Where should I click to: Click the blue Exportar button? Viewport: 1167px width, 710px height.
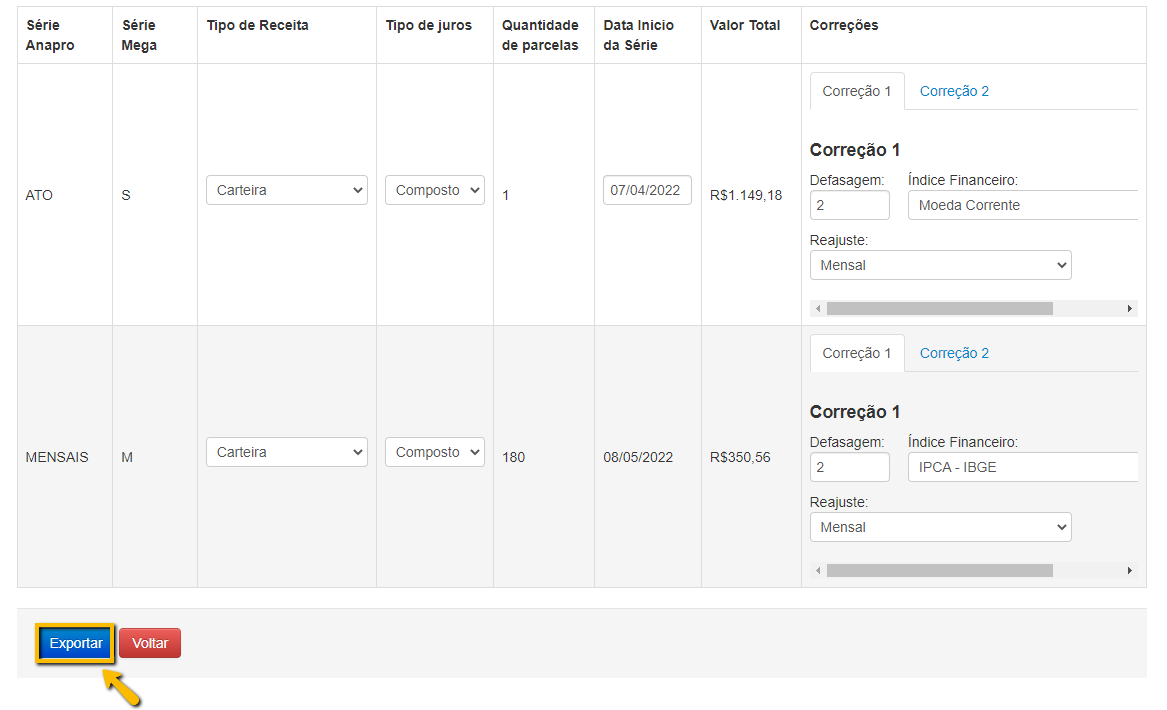coord(76,644)
